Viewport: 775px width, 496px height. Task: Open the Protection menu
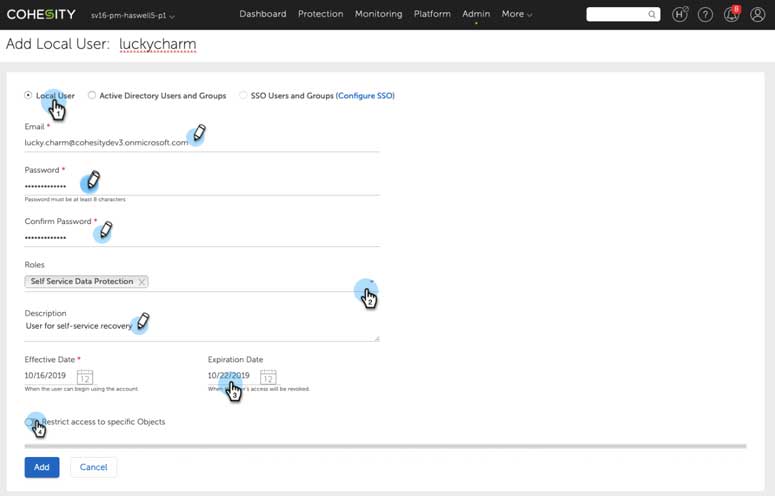tap(320, 14)
